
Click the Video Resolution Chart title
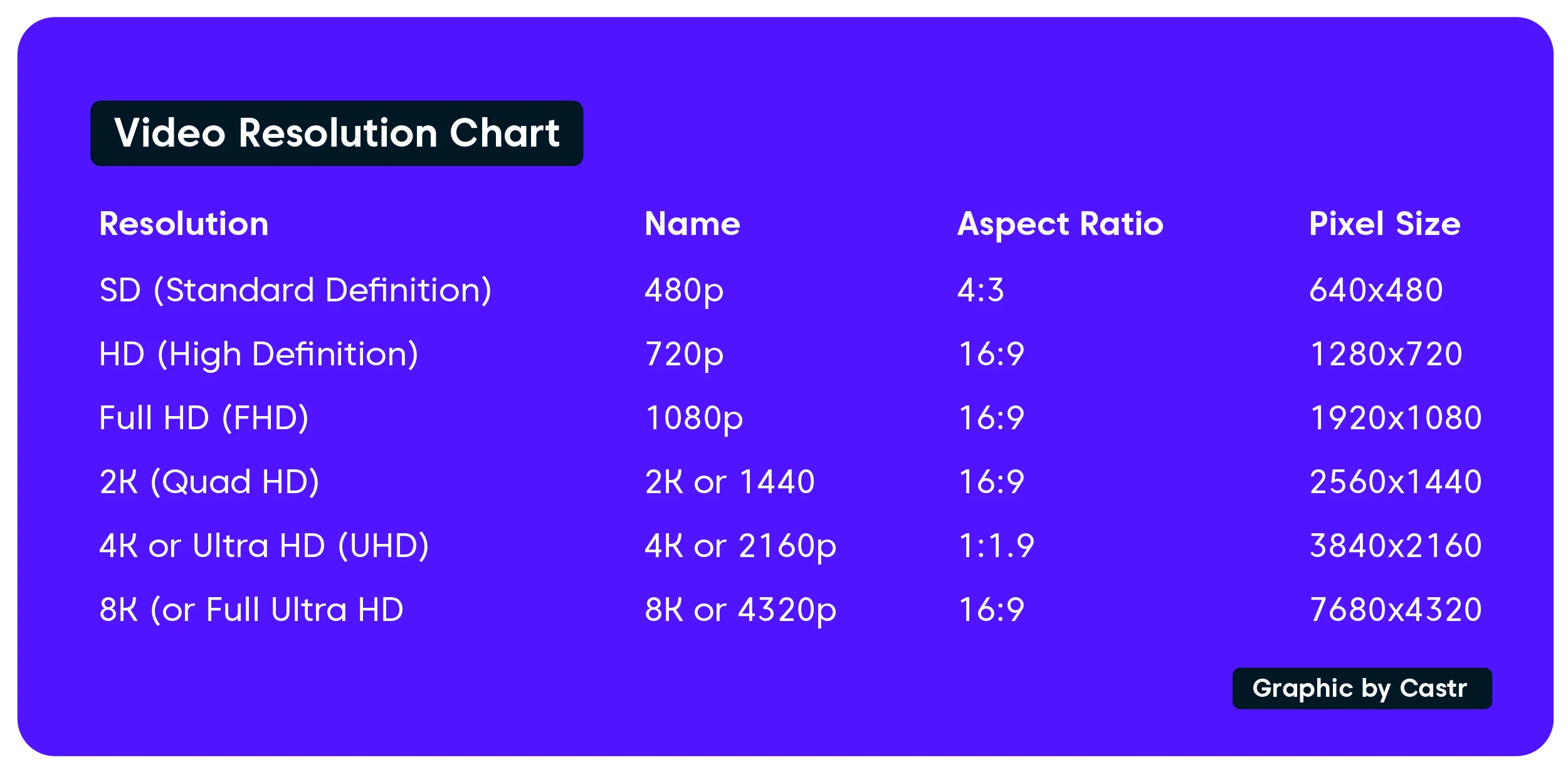click(x=337, y=133)
